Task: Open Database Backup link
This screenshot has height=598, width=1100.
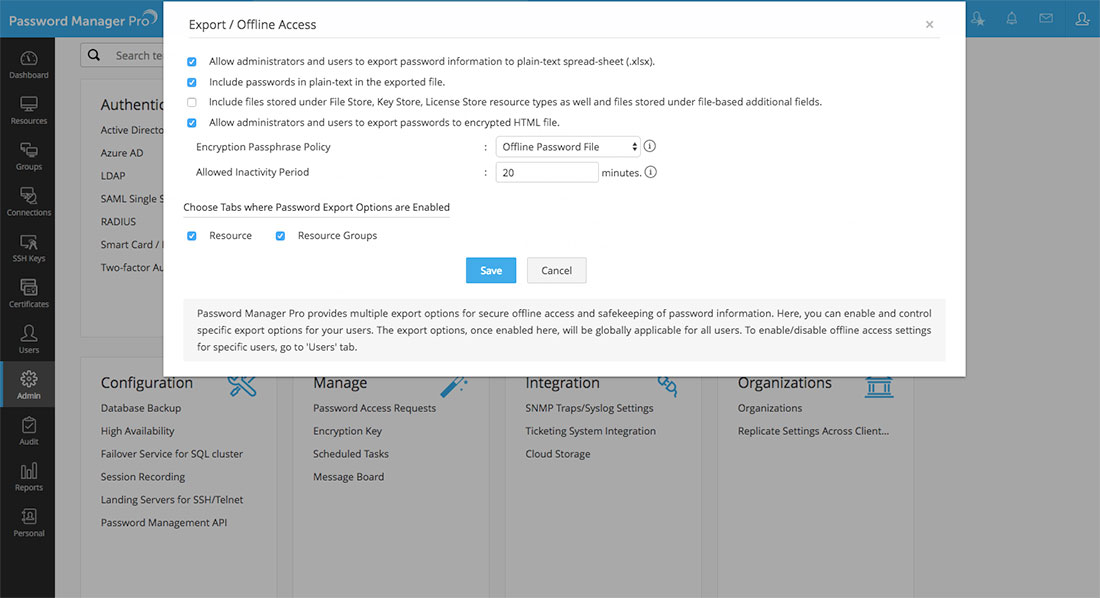Action: click(140, 408)
